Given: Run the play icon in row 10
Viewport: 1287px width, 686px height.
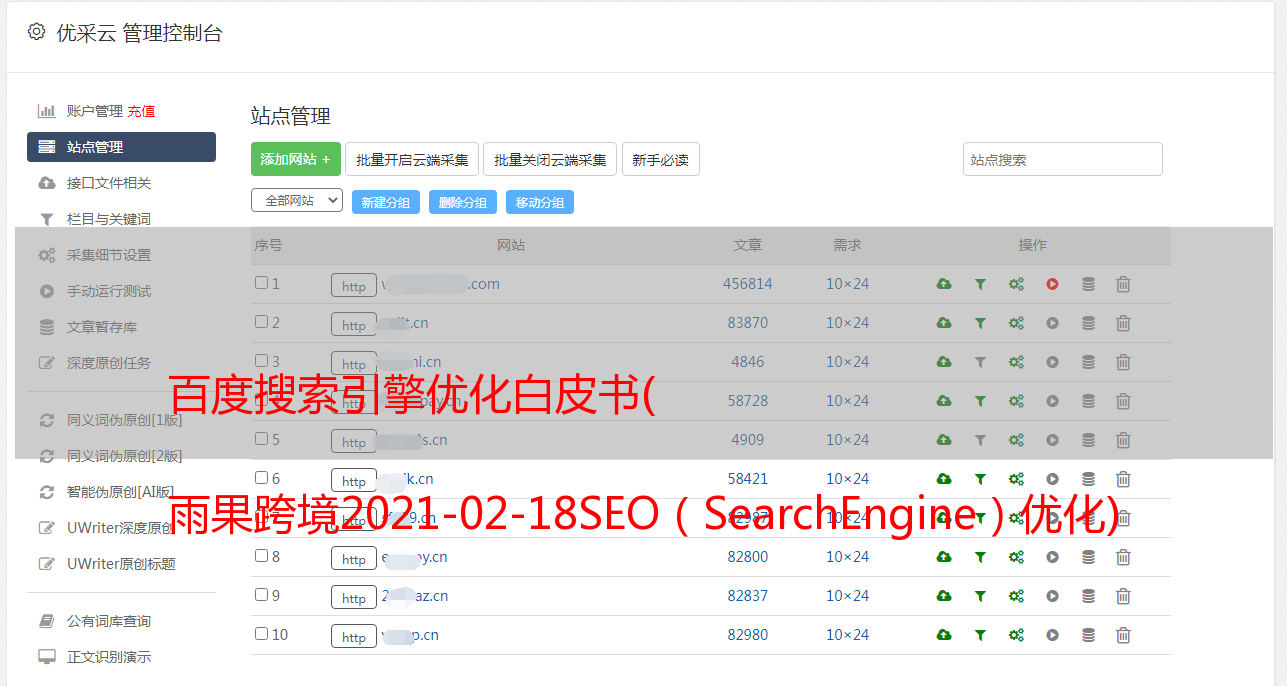Looking at the screenshot, I should click(1052, 635).
